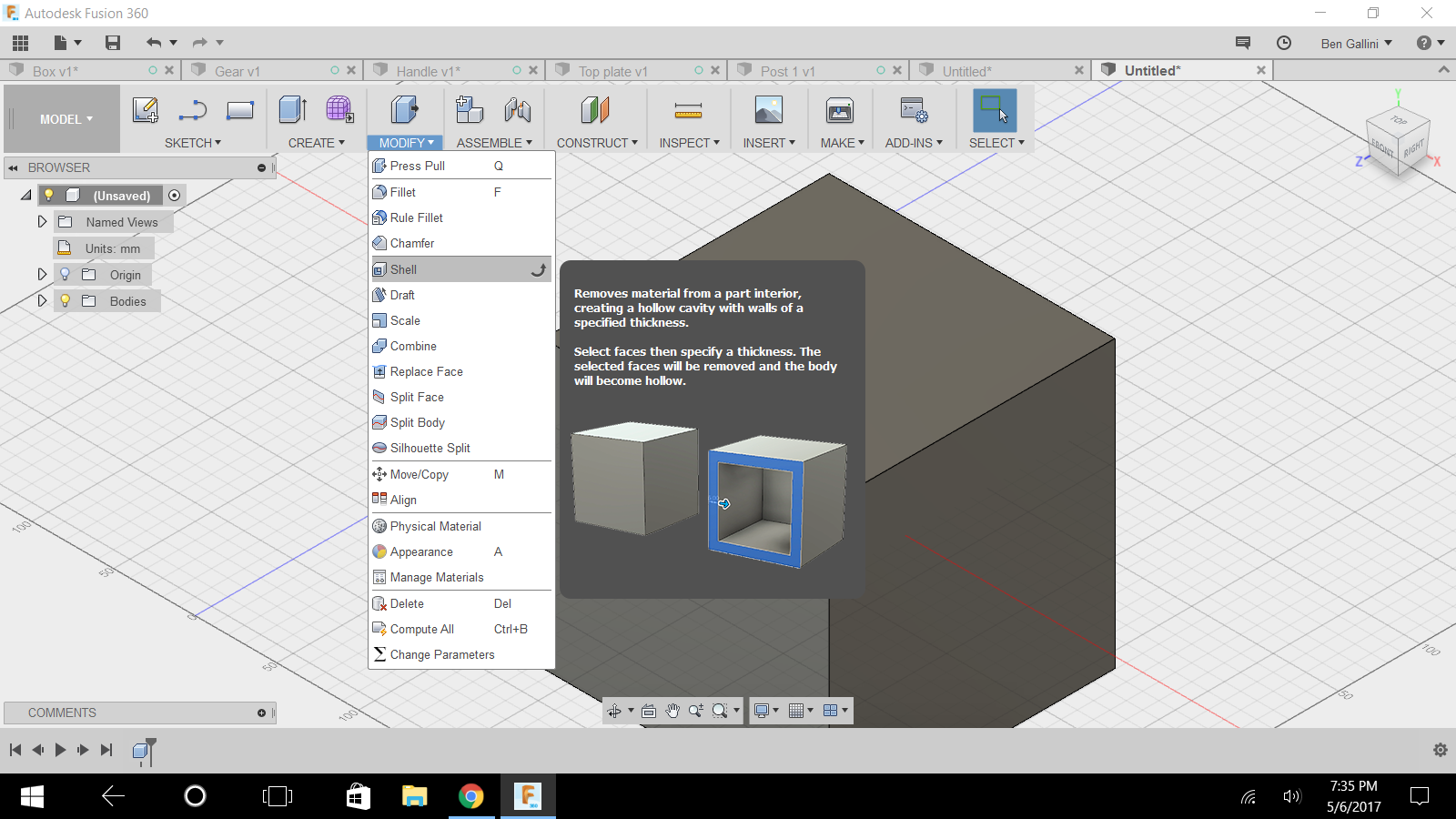
Task: Activate the Unsaved component radio button
Action: [175, 195]
